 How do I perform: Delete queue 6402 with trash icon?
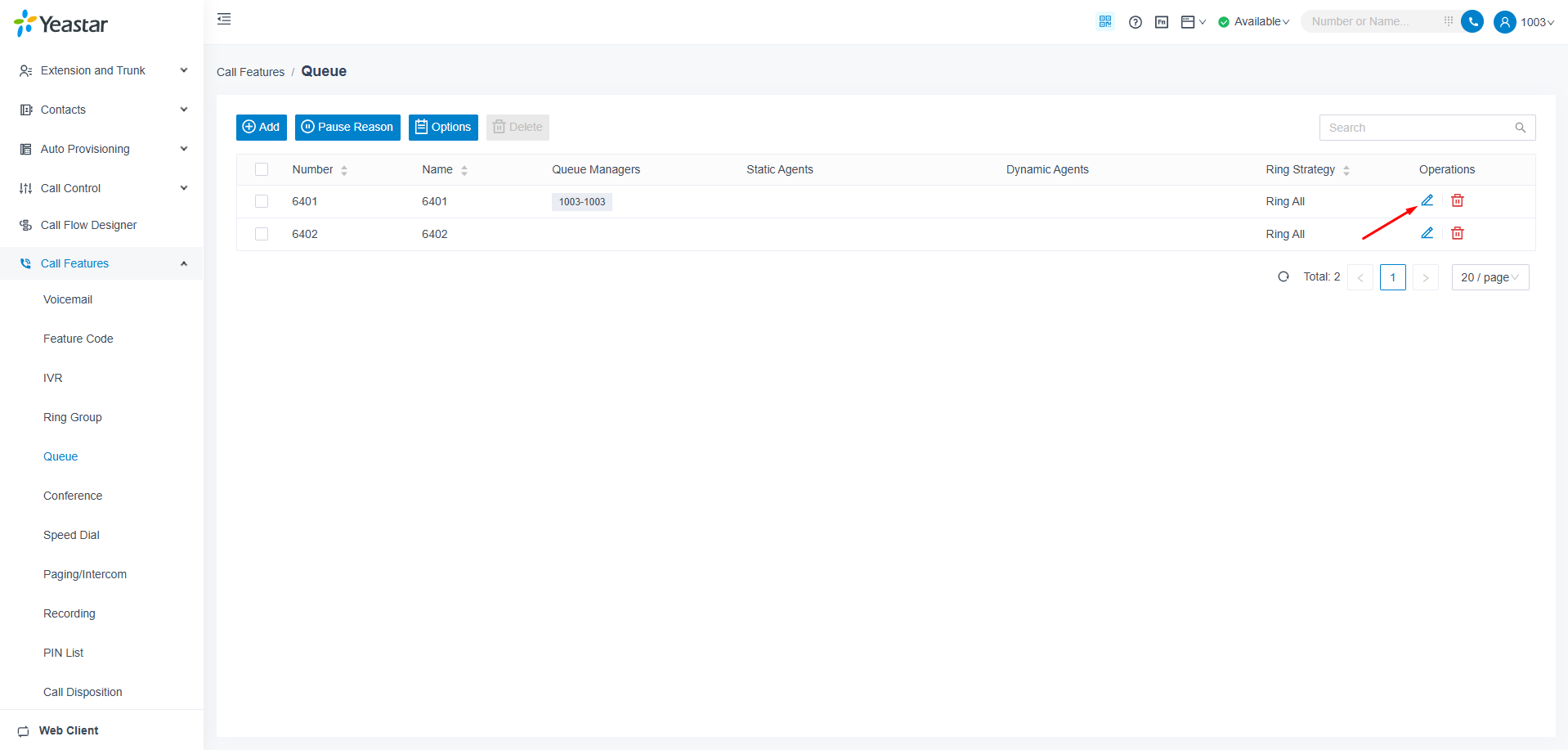tap(1458, 233)
